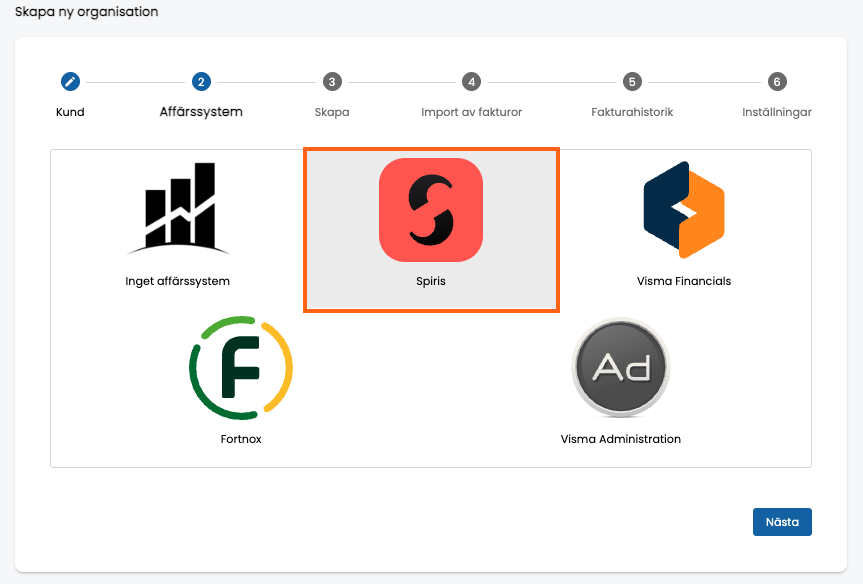Click the pencil icon for Kund step
863x584 pixels.
click(70, 82)
